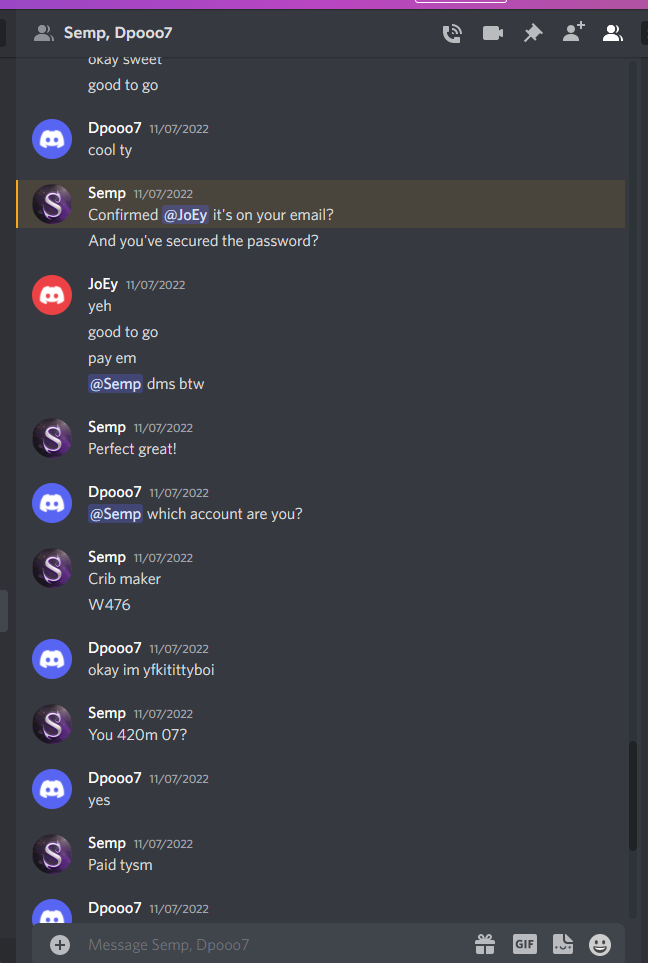Open pinned messages
648x963 pixels.
coord(533,33)
